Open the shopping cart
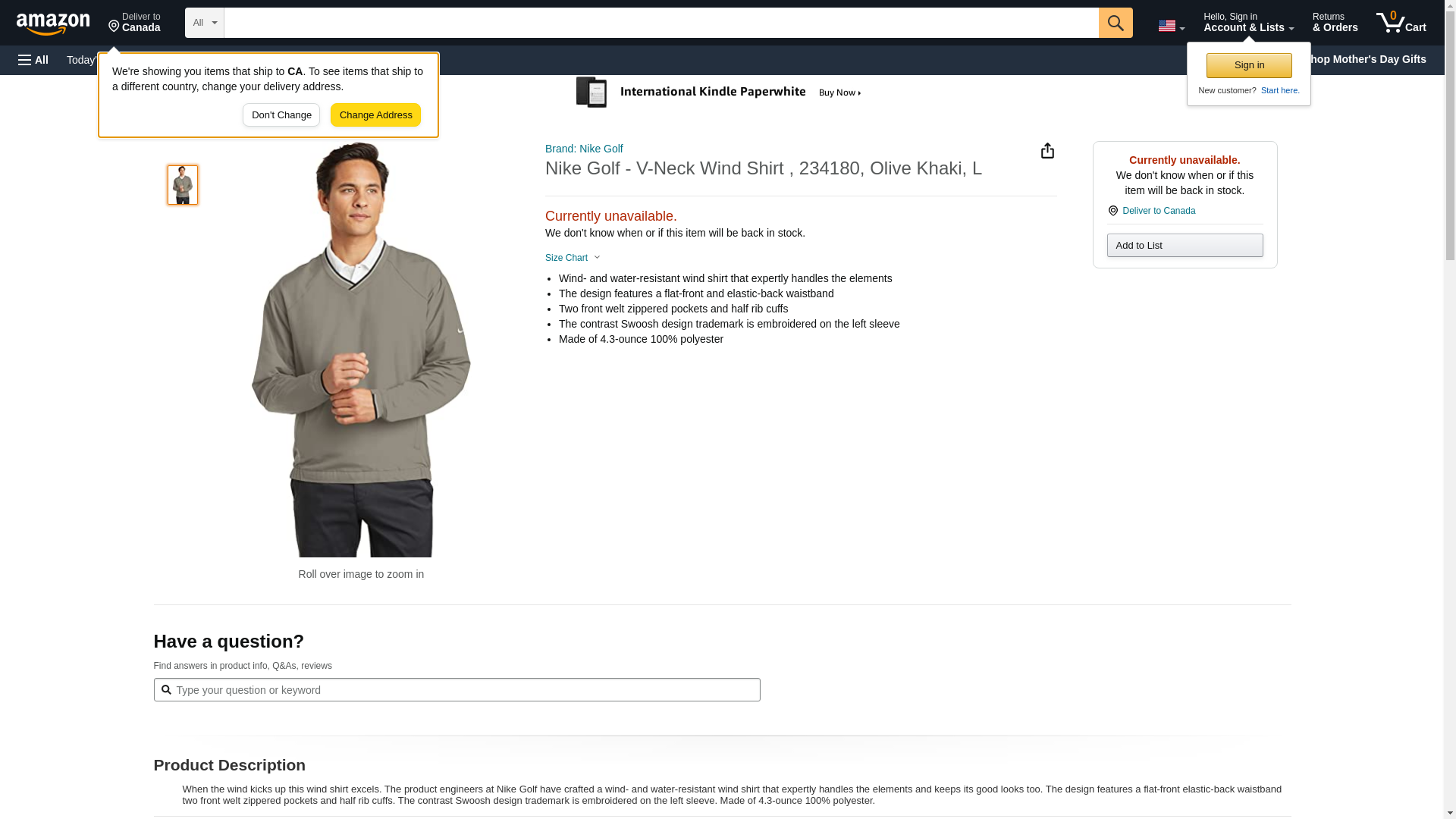 1401,23
